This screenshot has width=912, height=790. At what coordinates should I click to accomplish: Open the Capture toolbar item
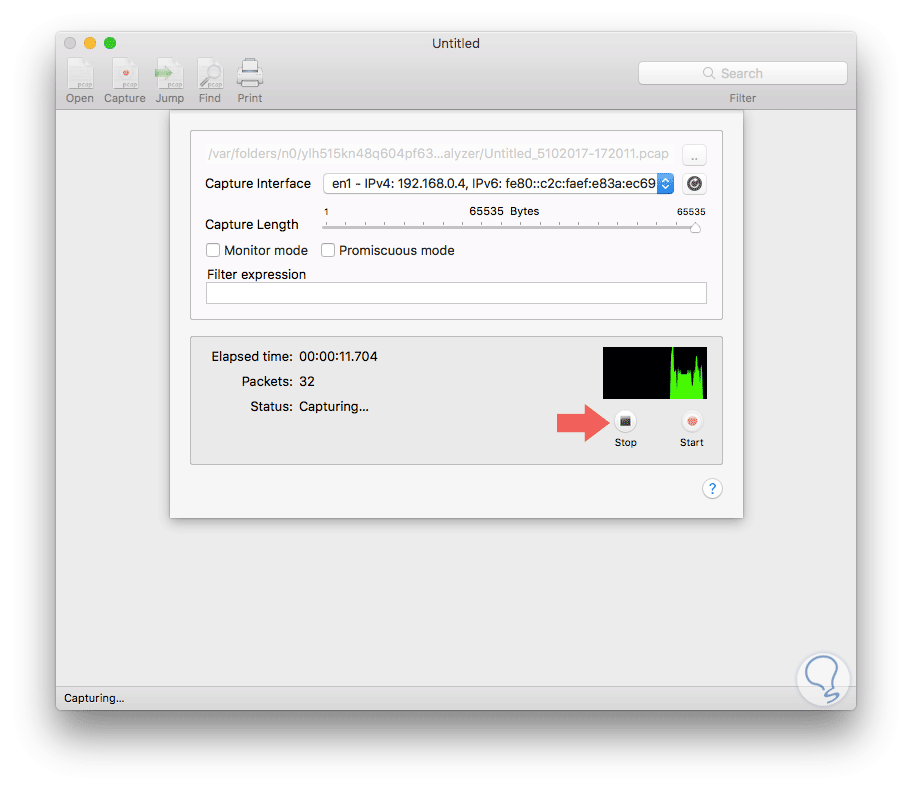(x=124, y=81)
